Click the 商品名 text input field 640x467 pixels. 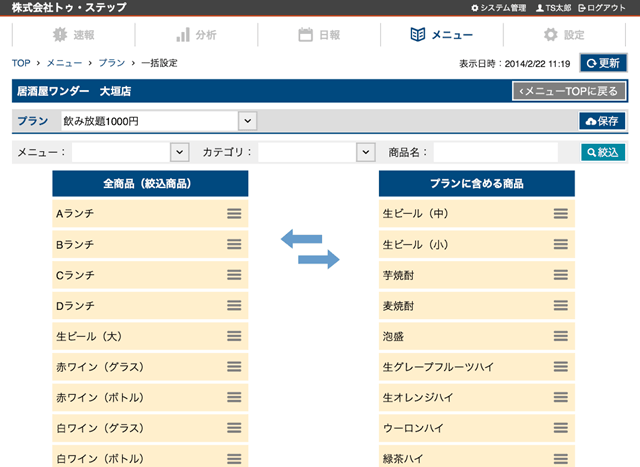click(x=495, y=152)
